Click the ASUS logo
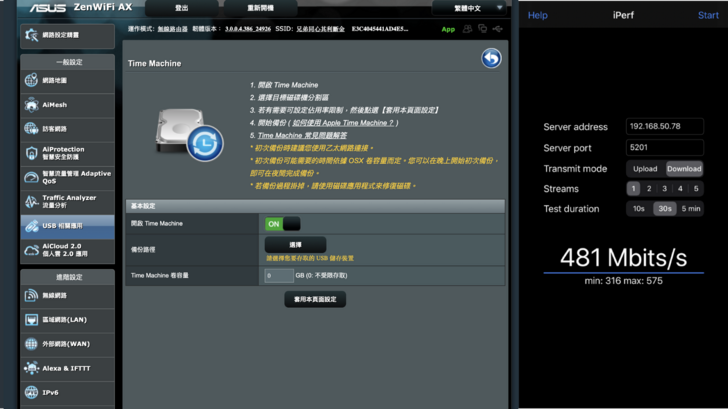This screenshot has width=728, height=409. click(x=48, y=7)
